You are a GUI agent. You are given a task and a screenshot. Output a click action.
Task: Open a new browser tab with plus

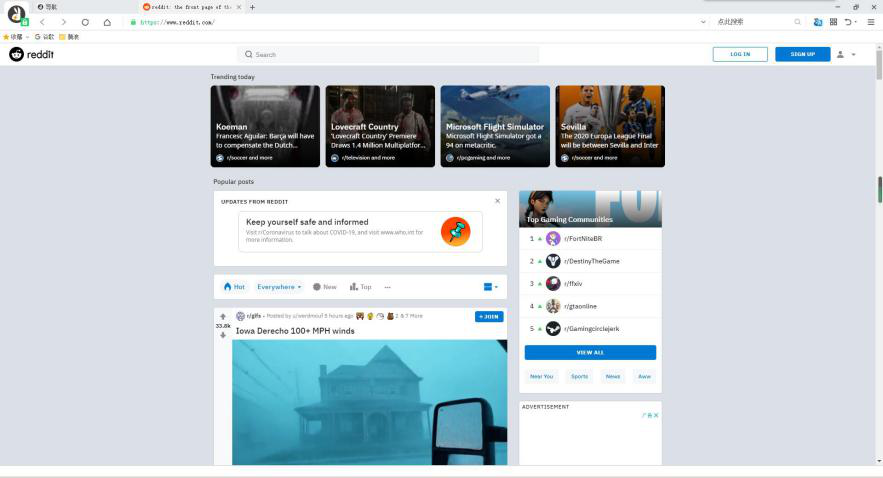click(x=252, y=7)
